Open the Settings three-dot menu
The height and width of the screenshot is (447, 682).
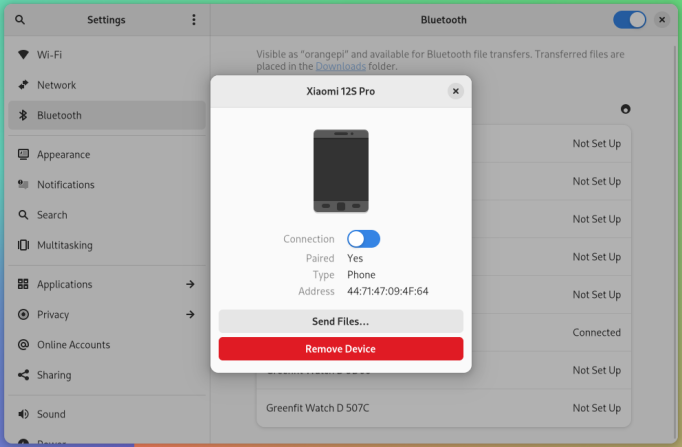194,20
